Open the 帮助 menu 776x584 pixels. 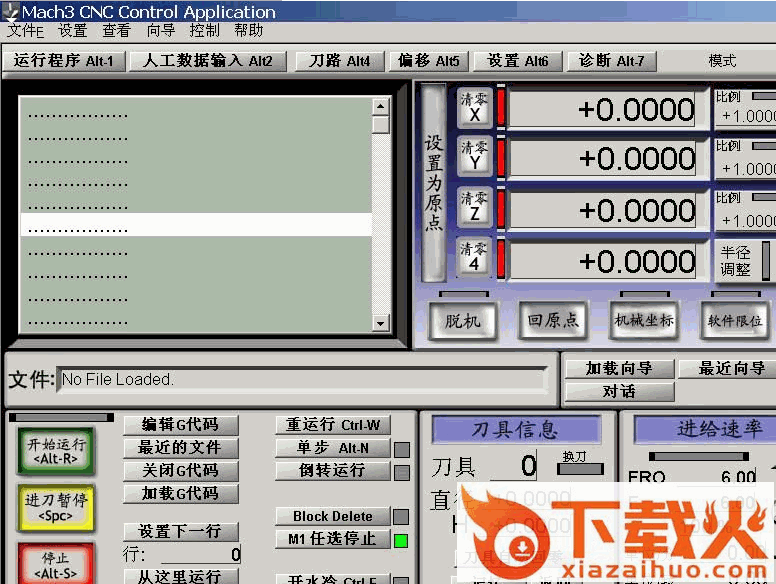[x=249, y=30]
